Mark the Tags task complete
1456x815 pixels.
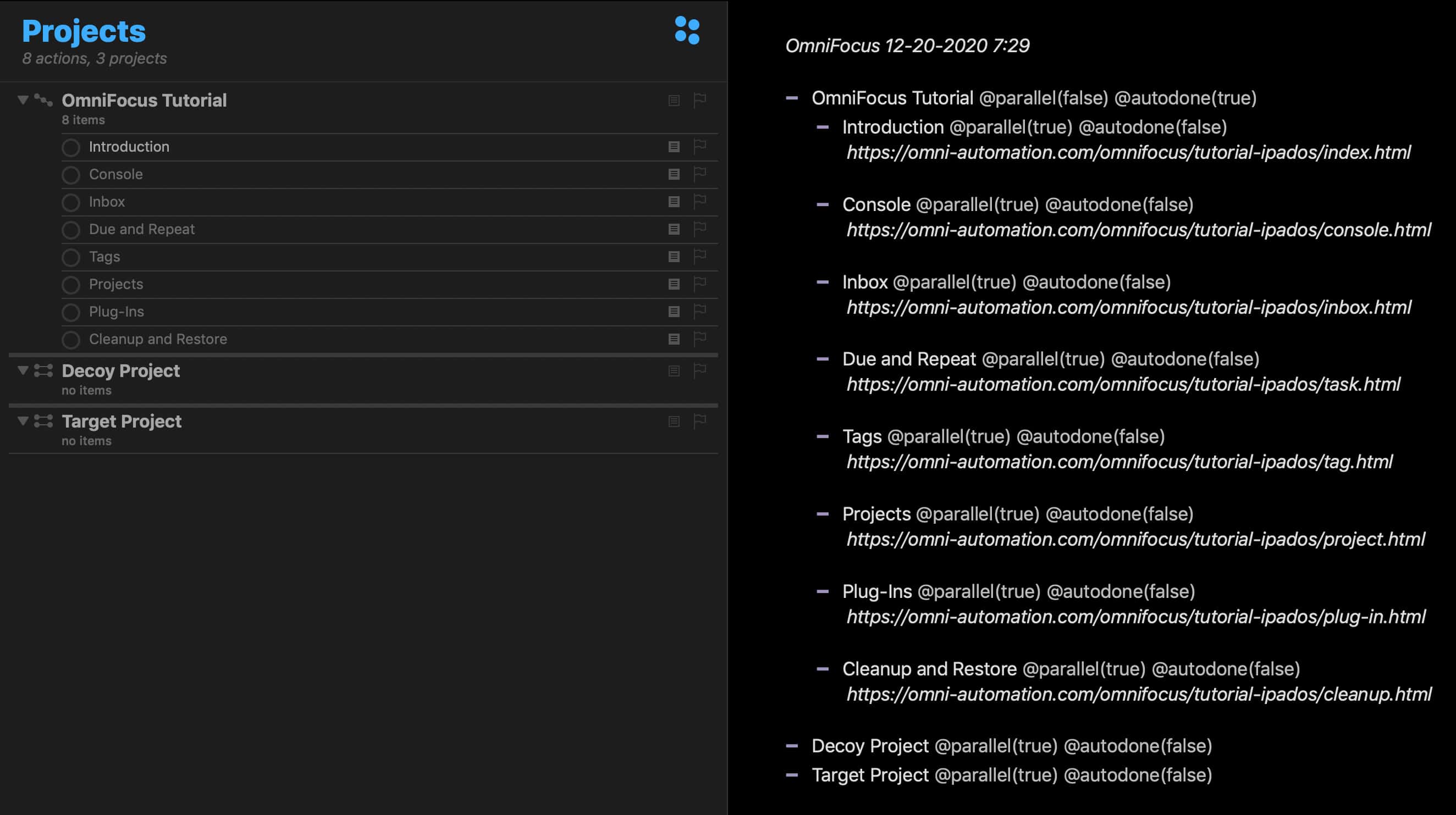[70, 258]
